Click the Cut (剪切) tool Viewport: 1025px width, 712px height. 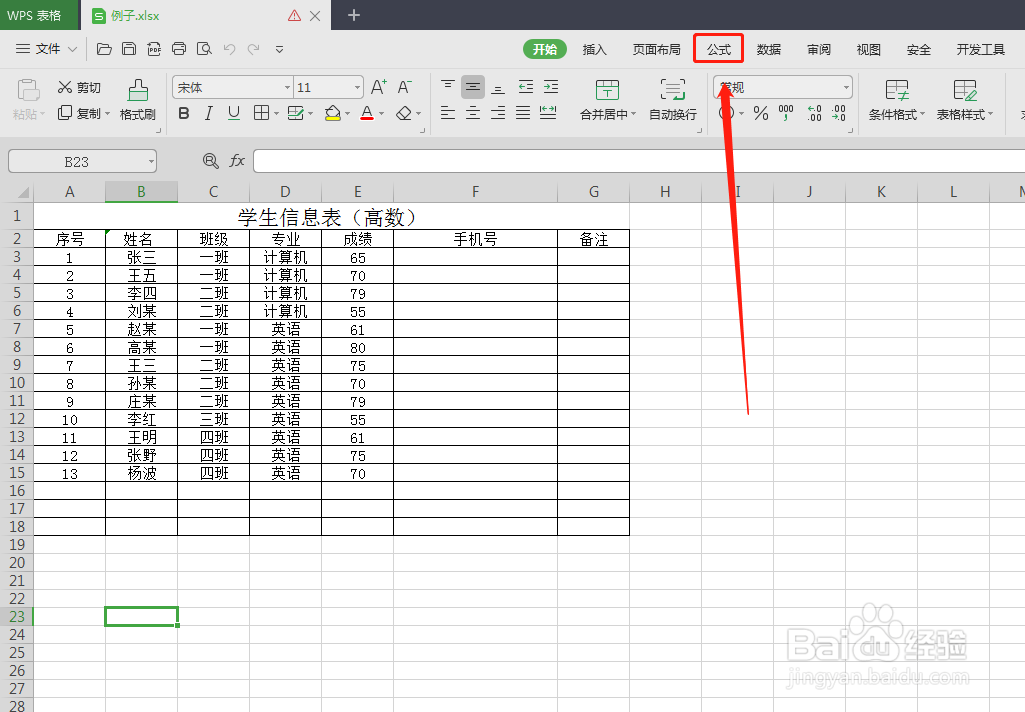[x=79, y=88]
